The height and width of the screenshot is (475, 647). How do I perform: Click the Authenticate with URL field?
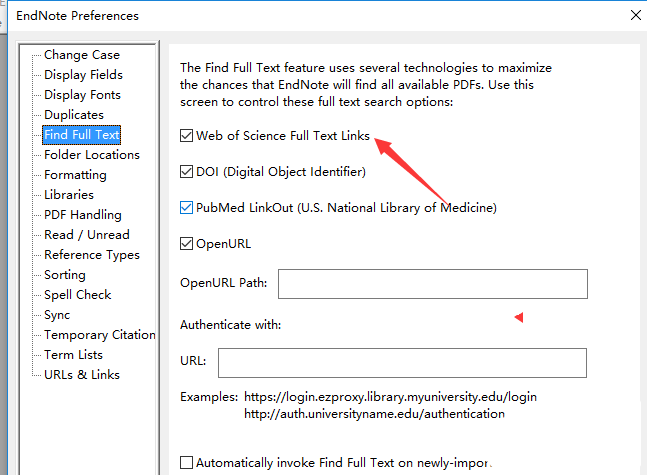(402, 362)
